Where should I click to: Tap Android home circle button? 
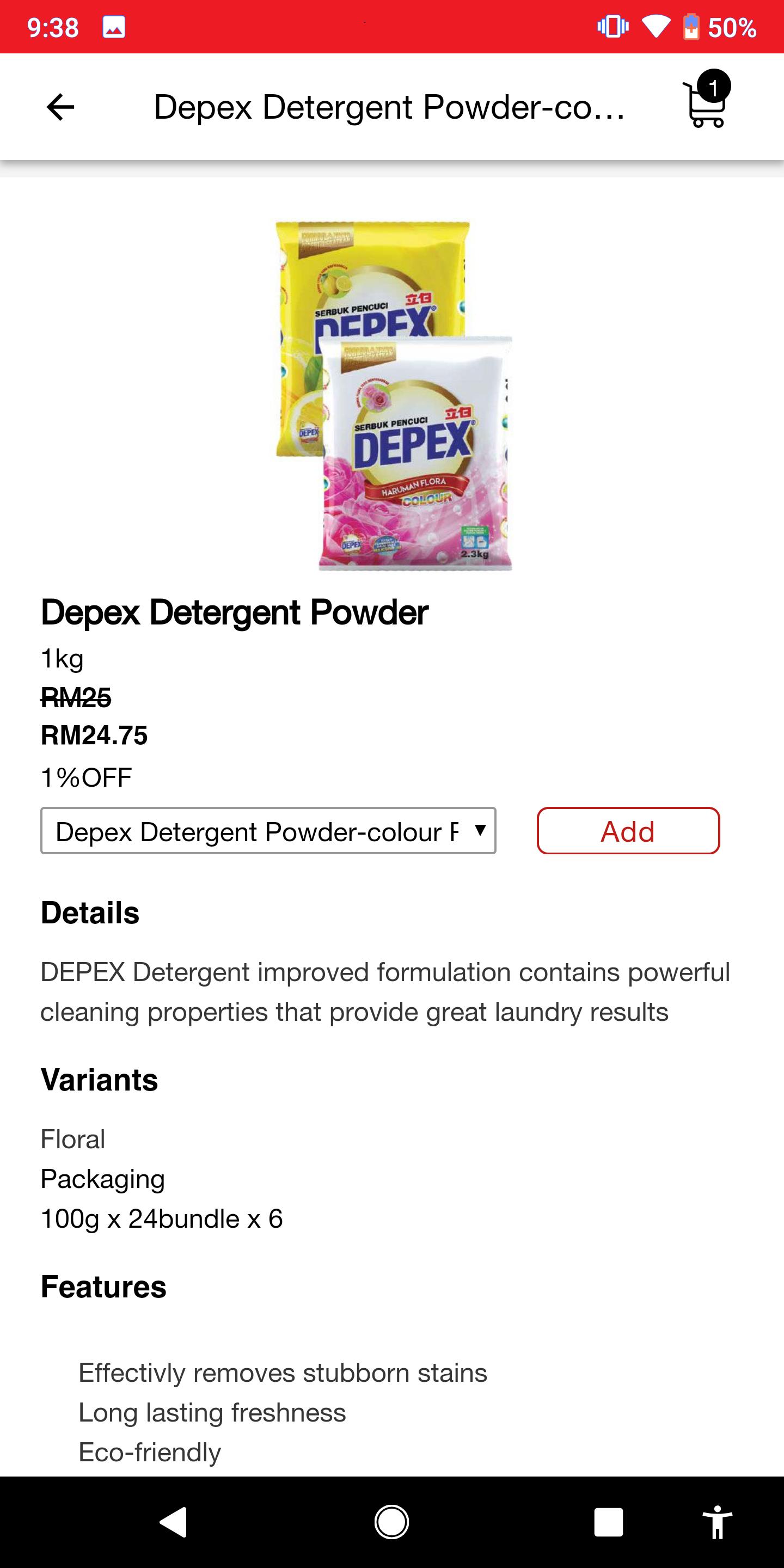391,1522
